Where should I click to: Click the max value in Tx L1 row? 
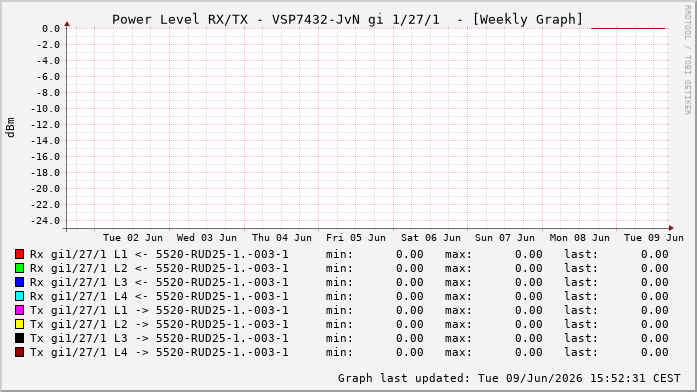click(529, 311)
